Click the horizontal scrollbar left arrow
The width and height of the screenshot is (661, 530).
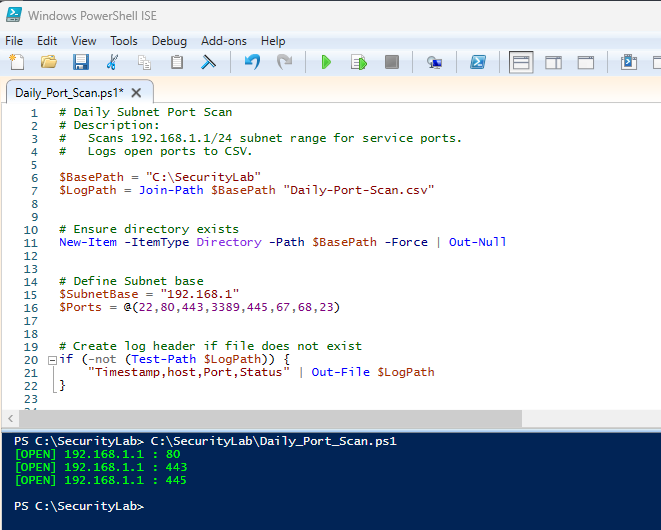point(11,419)
